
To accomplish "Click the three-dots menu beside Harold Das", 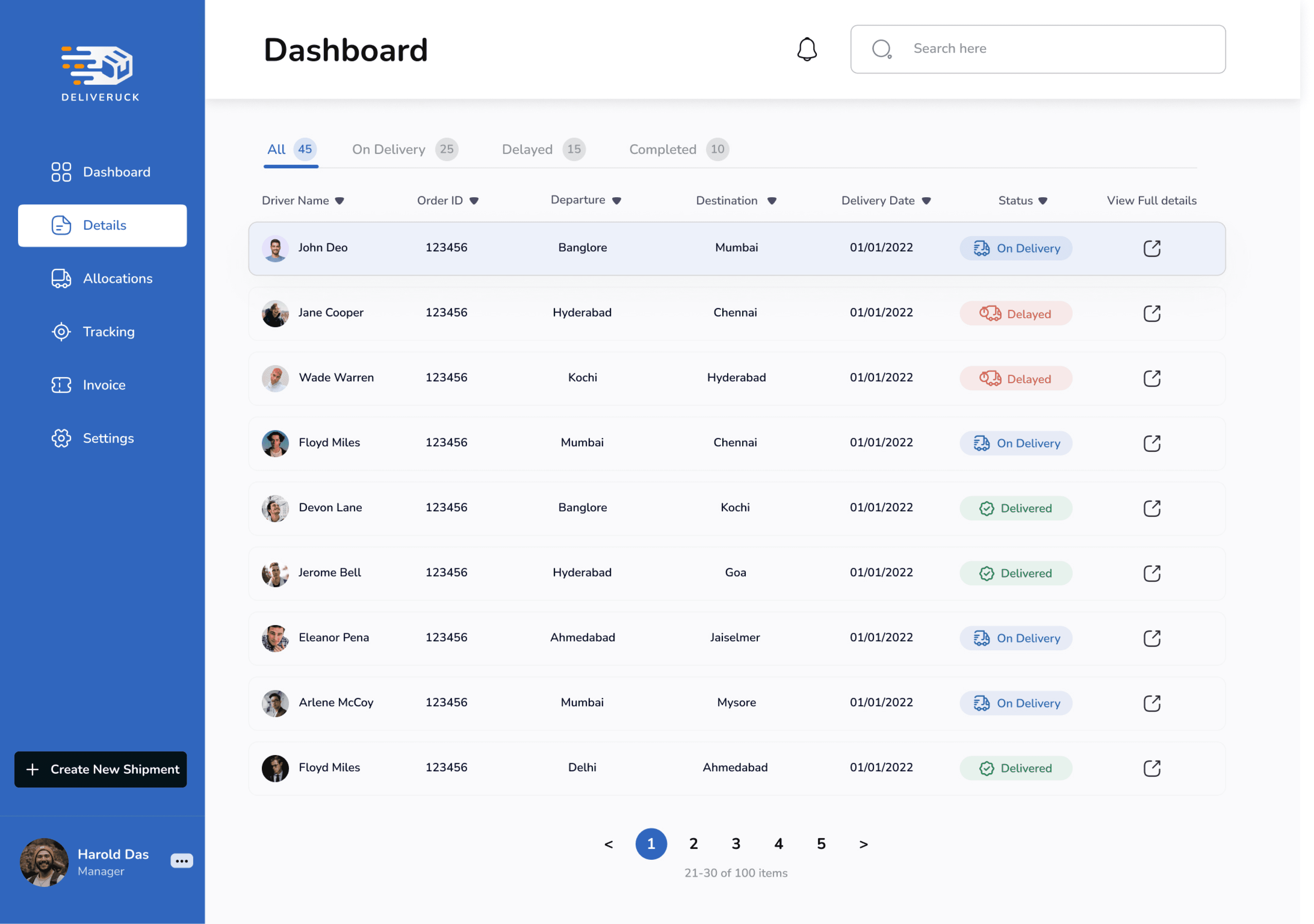I will pyautogui.click(x=181, y=860).
